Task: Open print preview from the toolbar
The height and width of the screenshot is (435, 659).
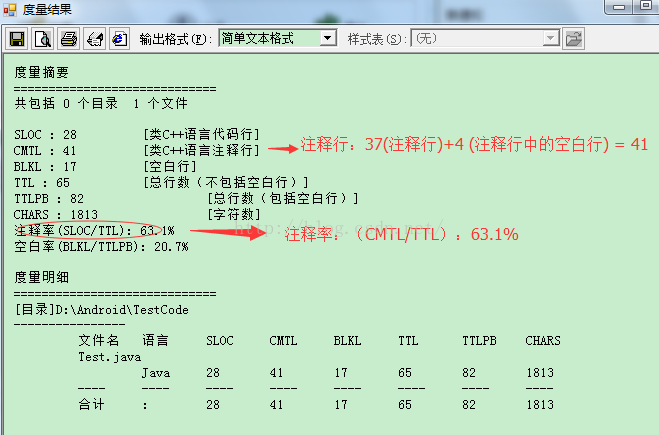Action: coord(42,39)
